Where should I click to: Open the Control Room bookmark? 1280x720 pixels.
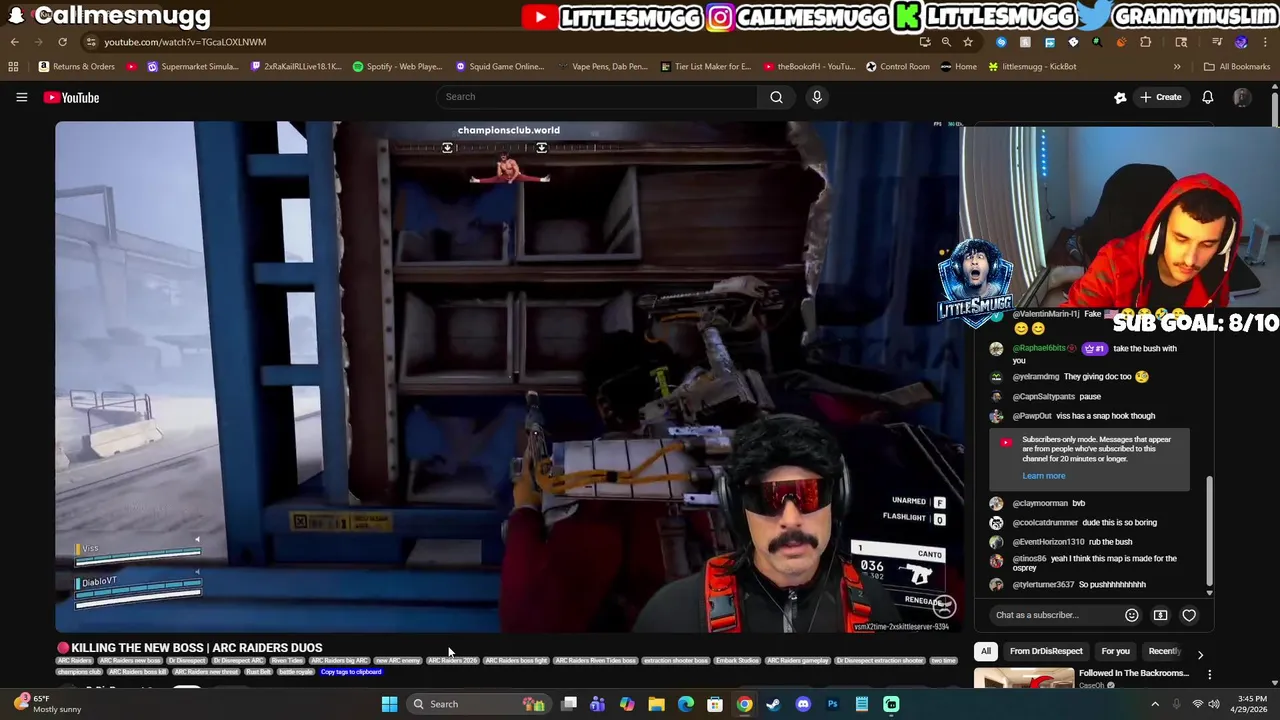[x=898, y=67]
